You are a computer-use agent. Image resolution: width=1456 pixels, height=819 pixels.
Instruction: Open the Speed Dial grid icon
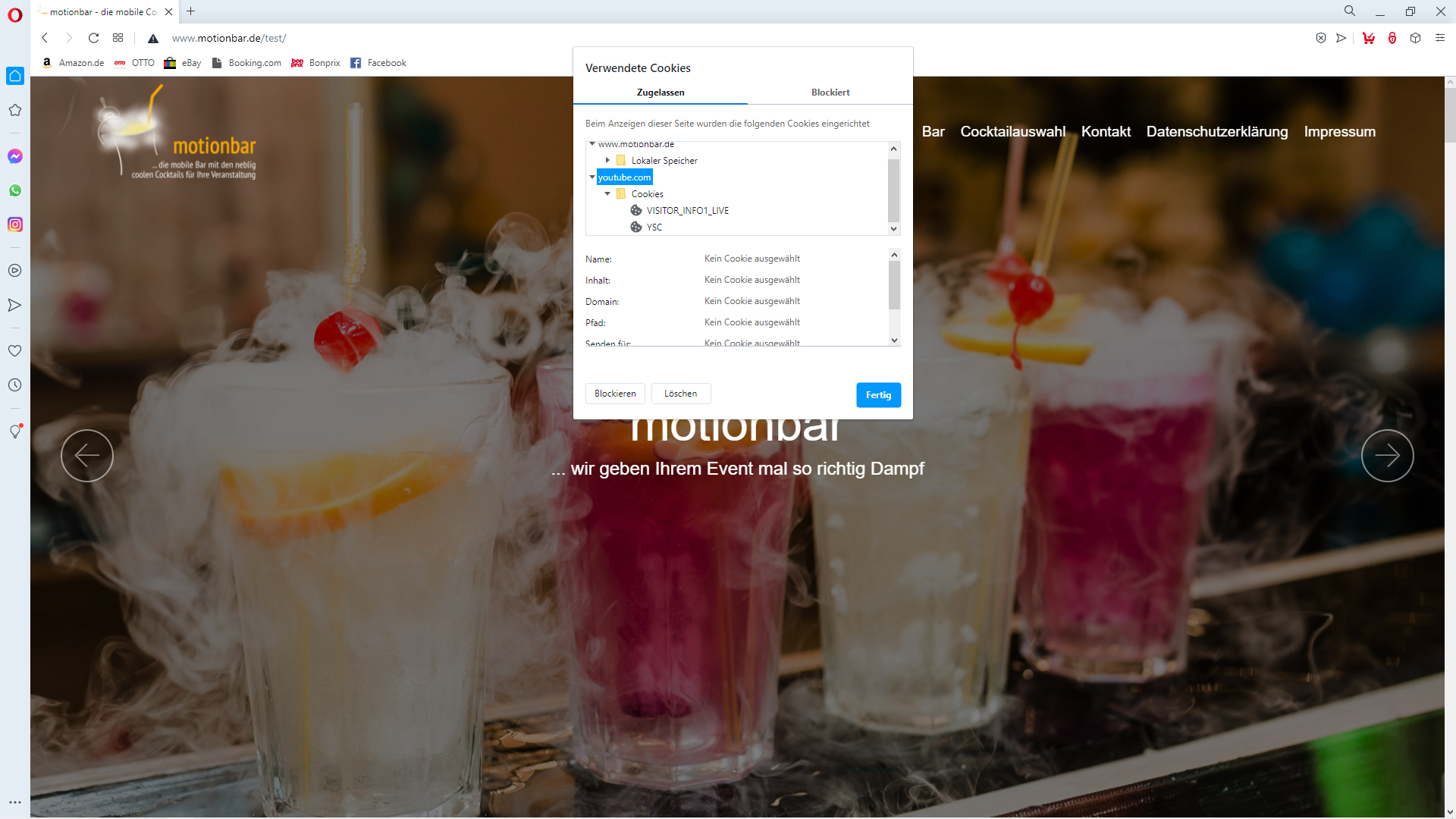click(118, 38)
